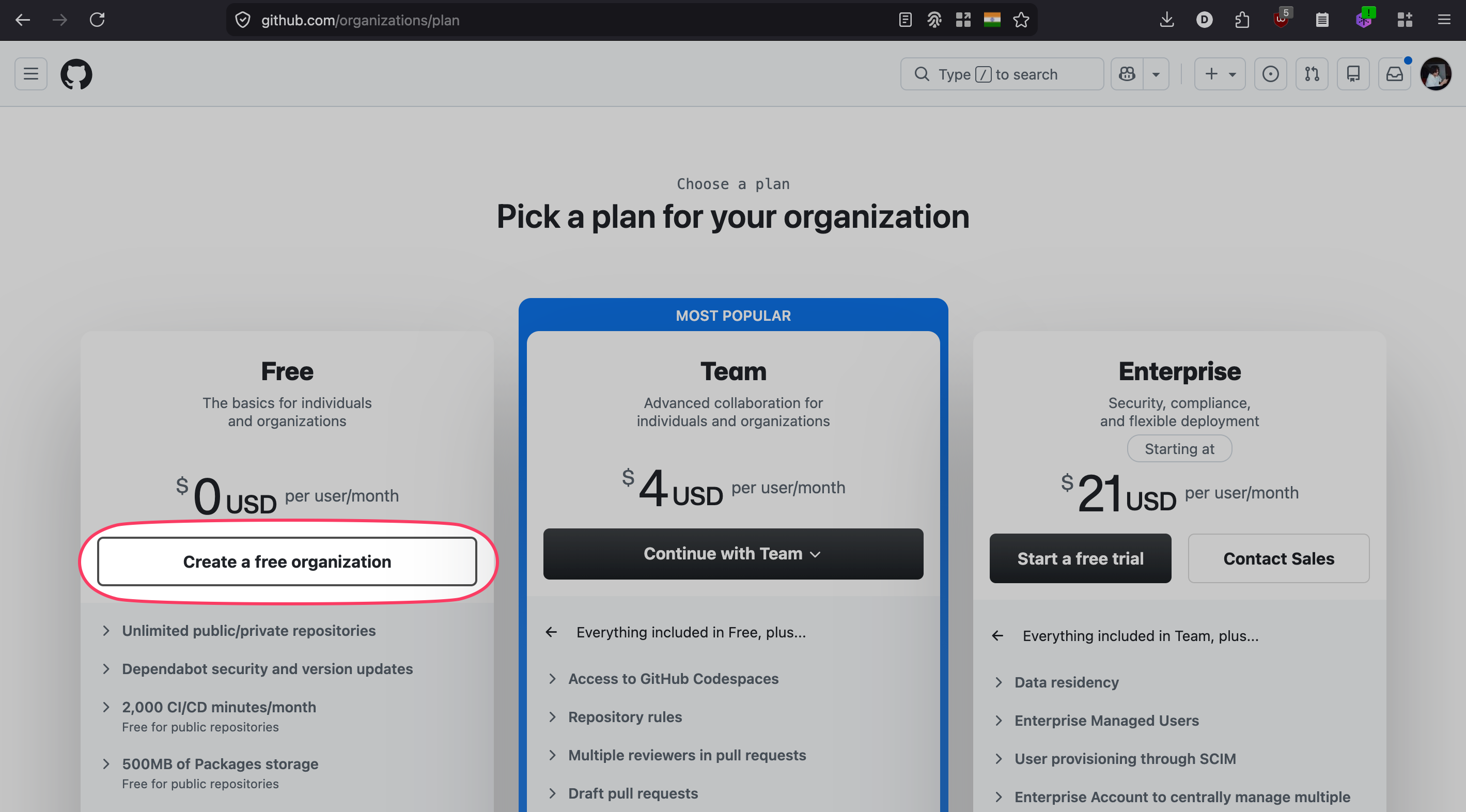The width and height of the screenshot is (1466, 812).
Task: Click Everything included in Team, plus... text
Action: (x=1141, y=636)
